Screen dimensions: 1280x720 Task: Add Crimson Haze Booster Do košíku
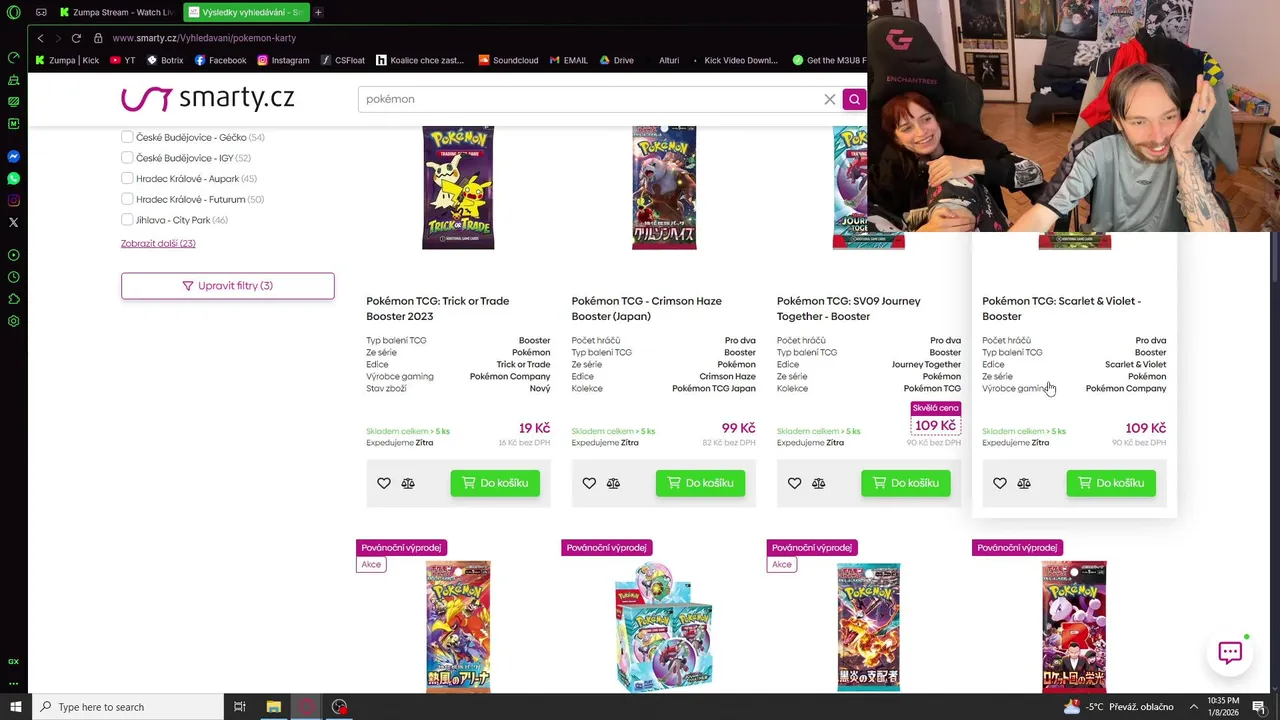pos(700,483)
